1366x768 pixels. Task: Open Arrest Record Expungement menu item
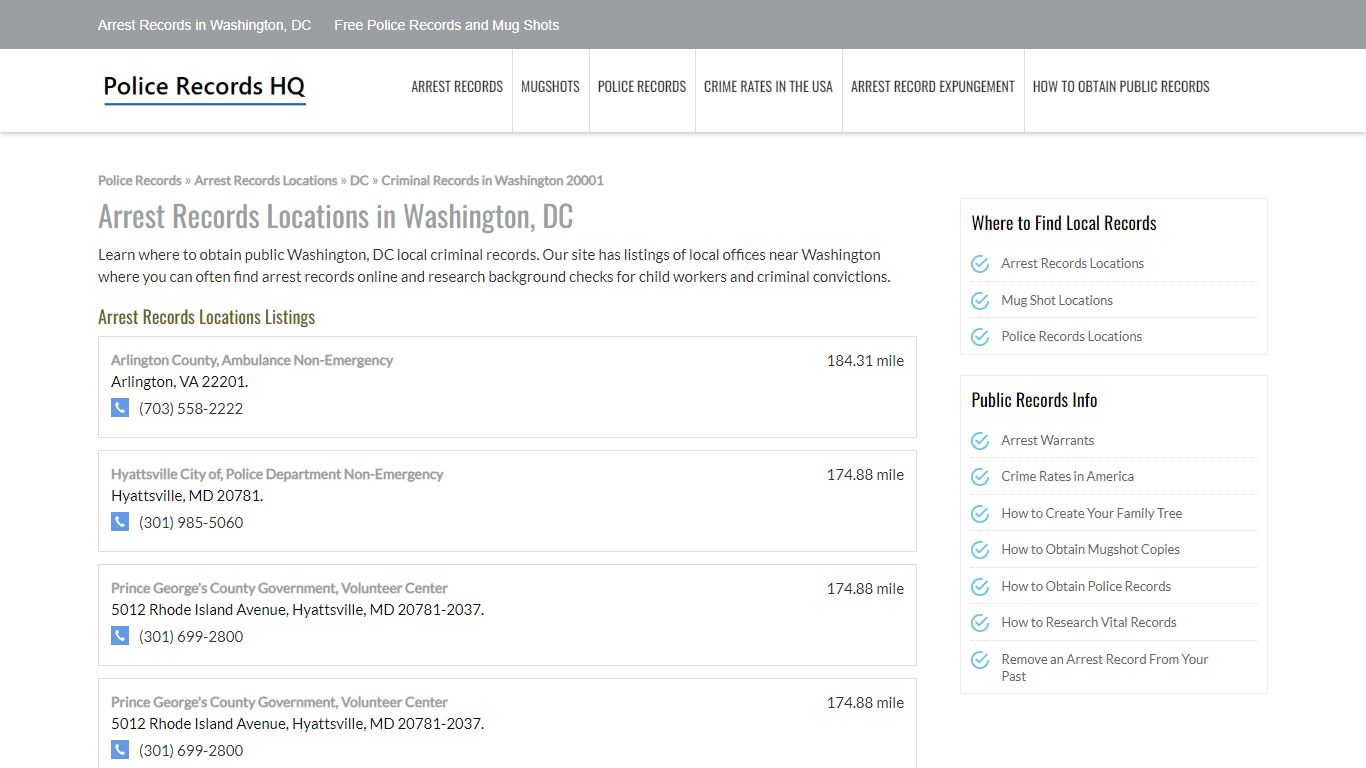[x=933, y=87]
